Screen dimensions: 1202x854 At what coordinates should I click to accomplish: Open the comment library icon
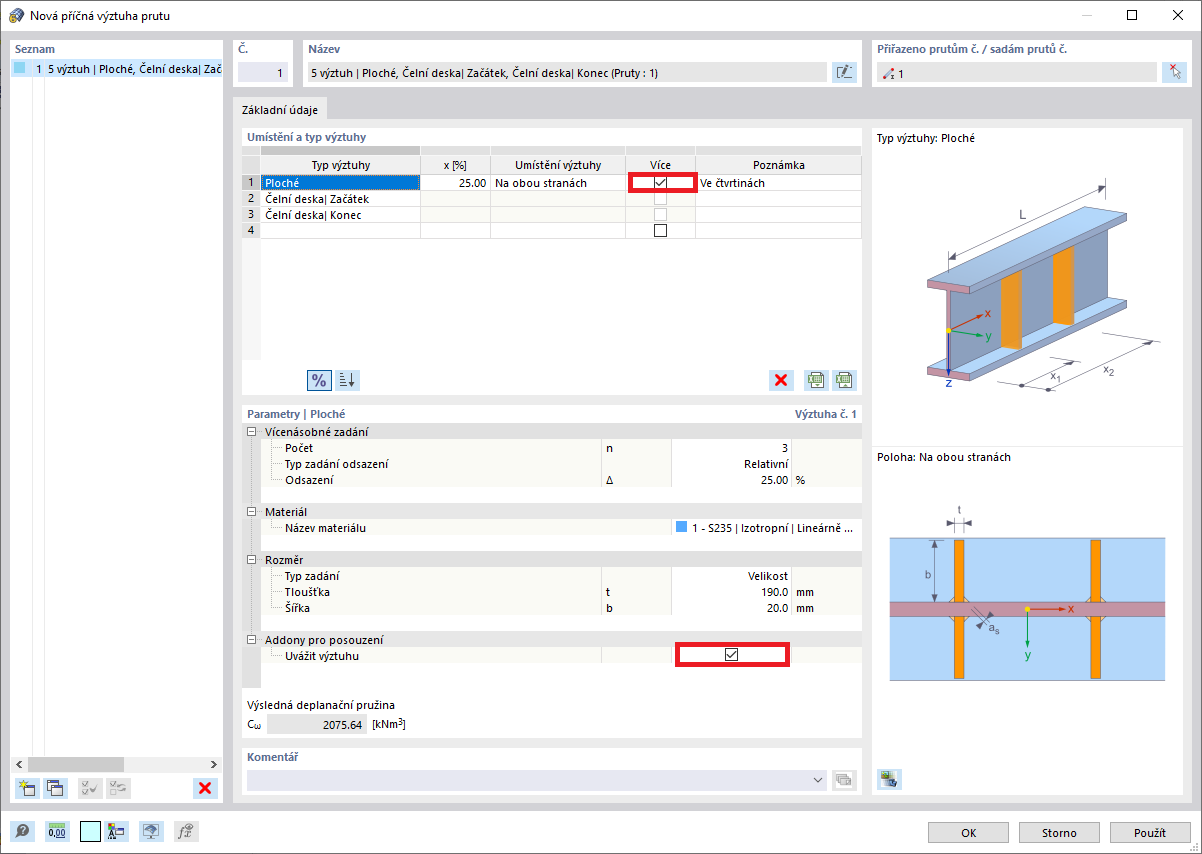[845, 780]
